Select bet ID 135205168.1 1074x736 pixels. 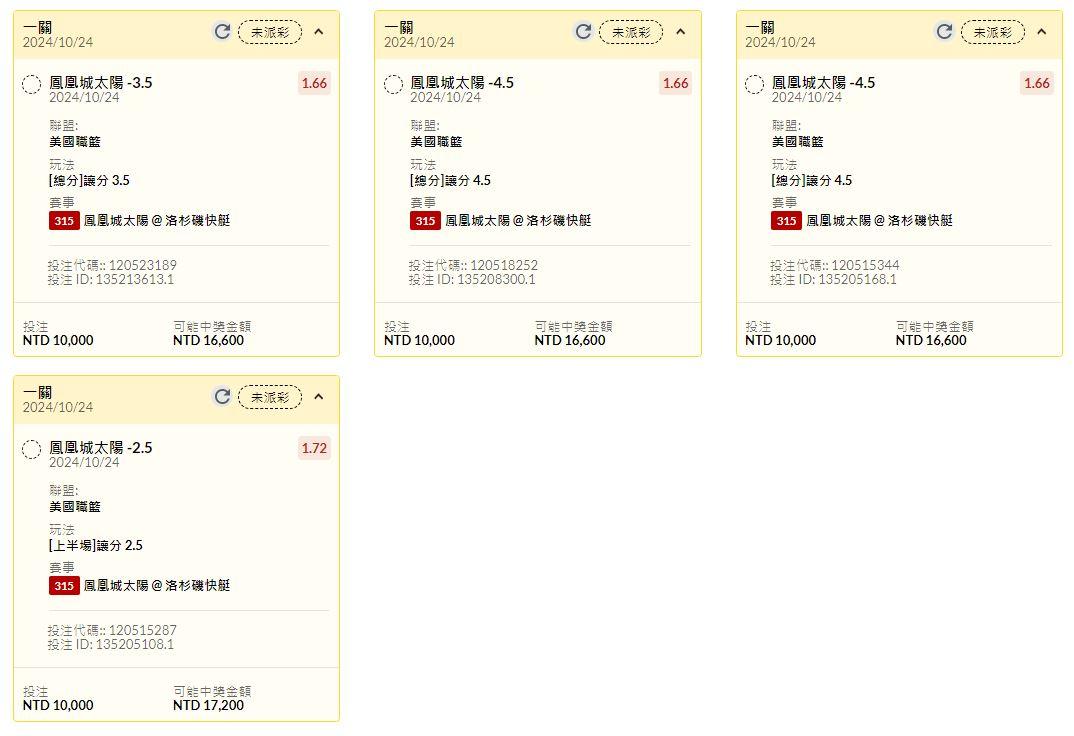click(857, 279)
